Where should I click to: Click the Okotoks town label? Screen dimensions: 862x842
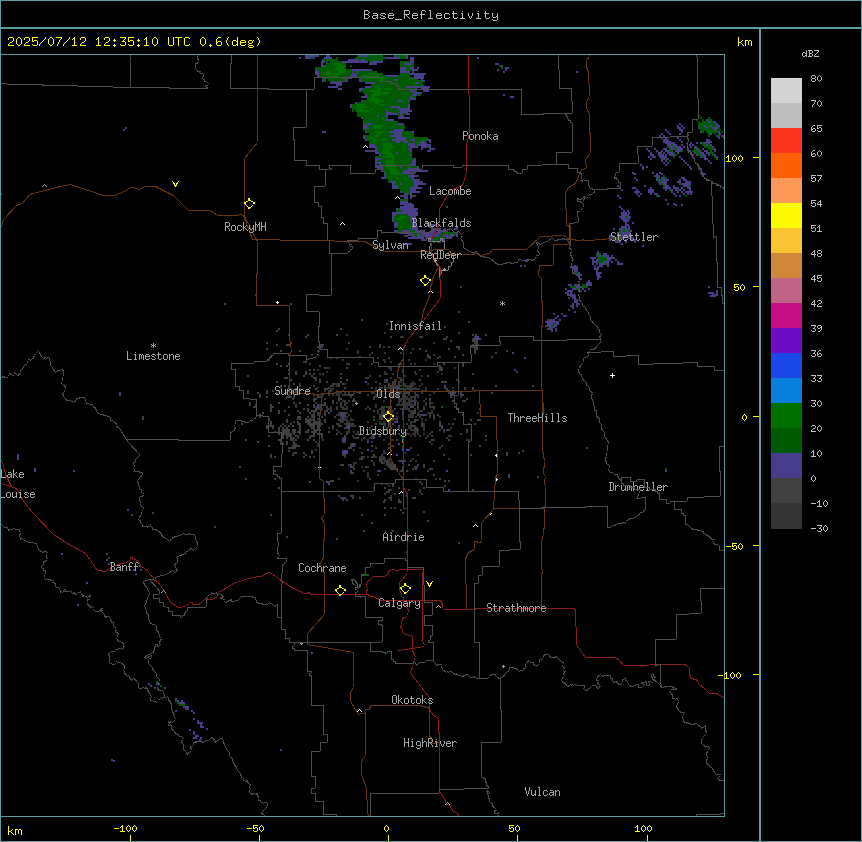click(x=412, y=700)
